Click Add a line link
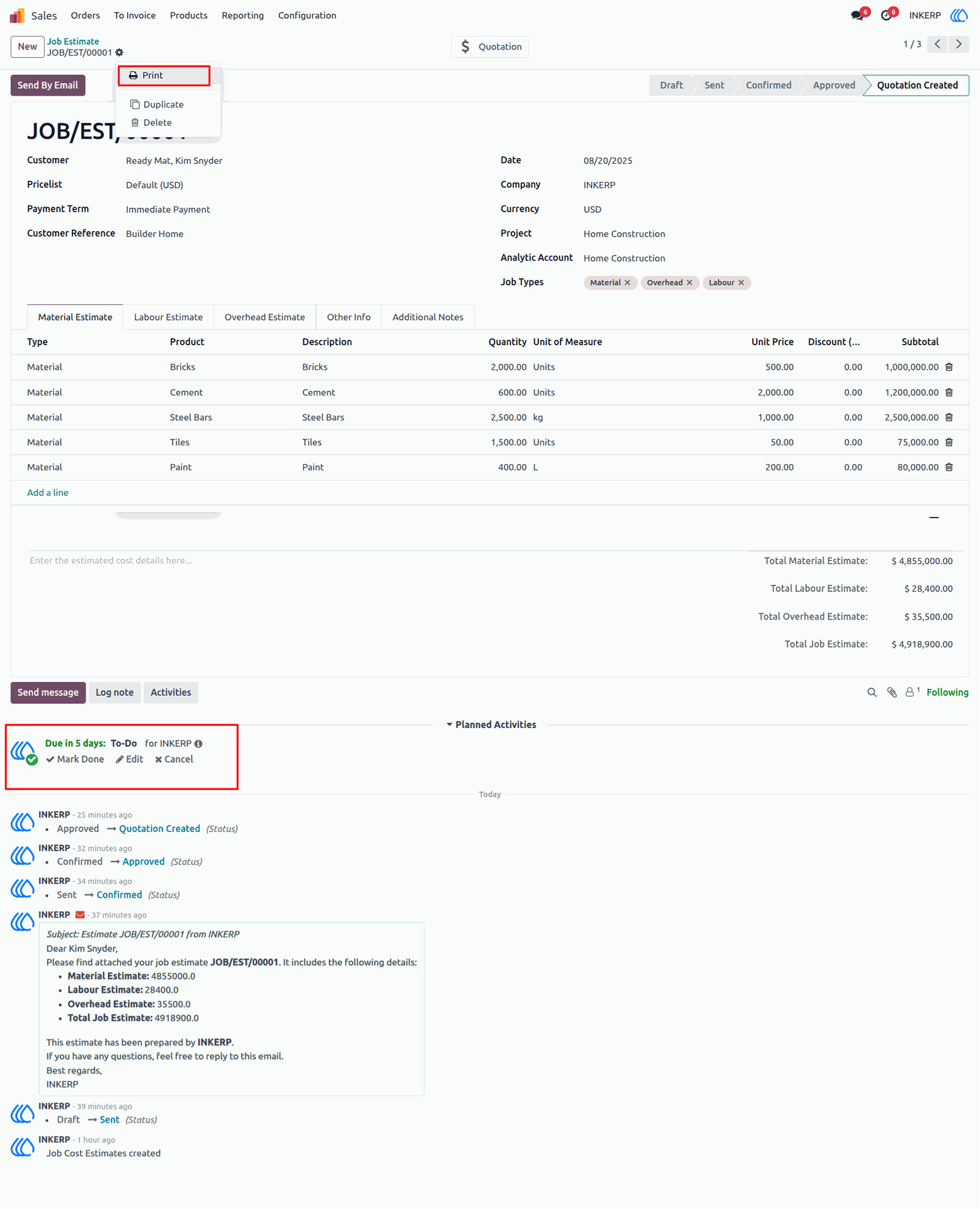 click(48, 493)
